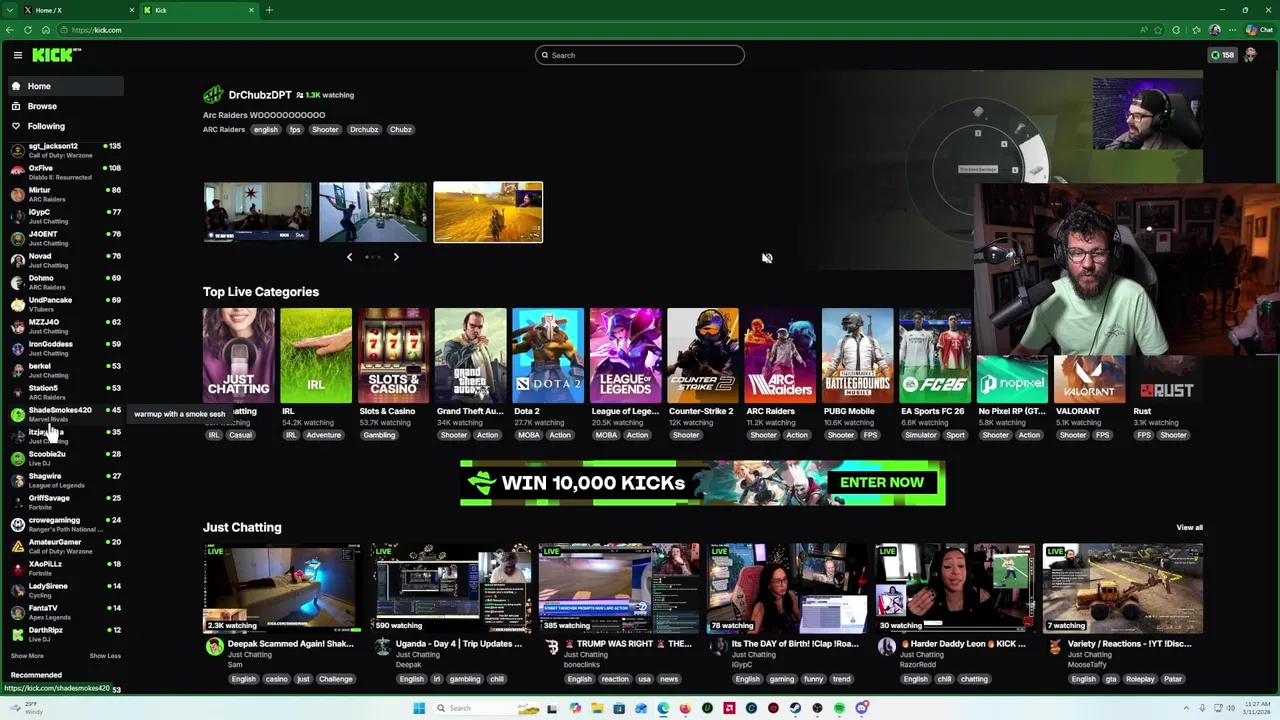Click ENTER NOW on the KICKs banner
1280x720 pixels.
click(x=882, y=482)
